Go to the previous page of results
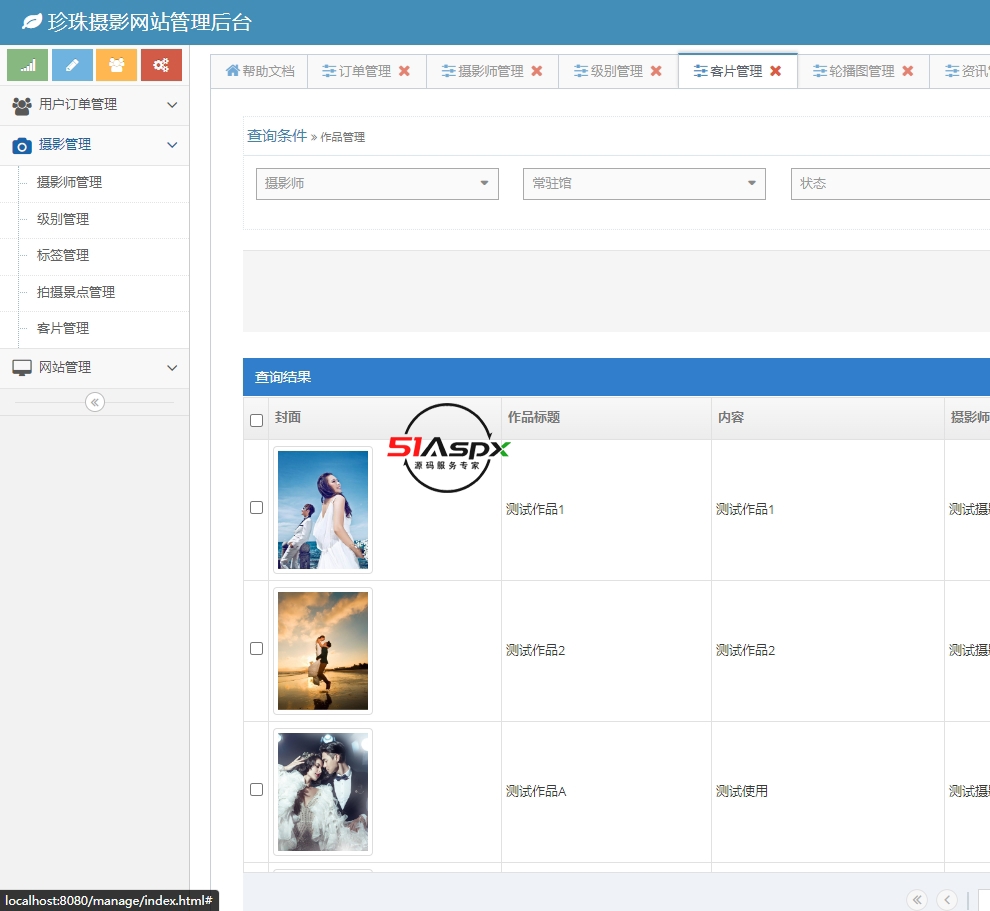The height and width of the screenshot is (911, 990). coord(947,900)
